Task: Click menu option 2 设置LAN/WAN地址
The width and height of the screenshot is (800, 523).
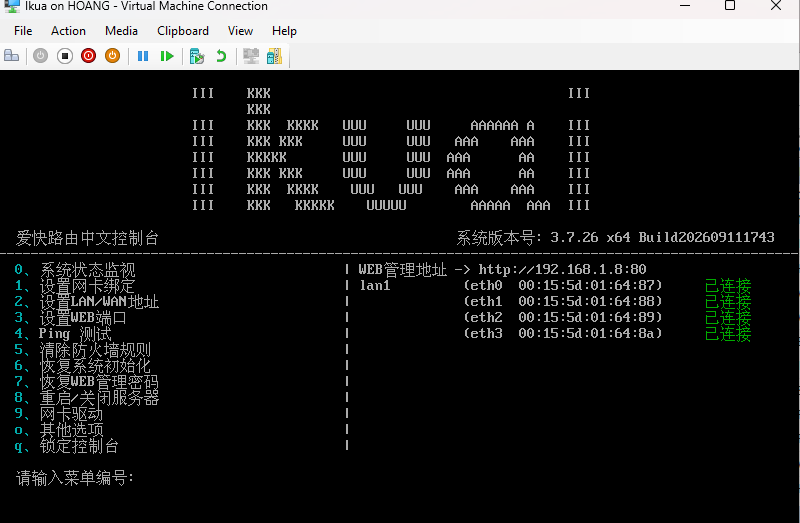Action: [87, 302]
